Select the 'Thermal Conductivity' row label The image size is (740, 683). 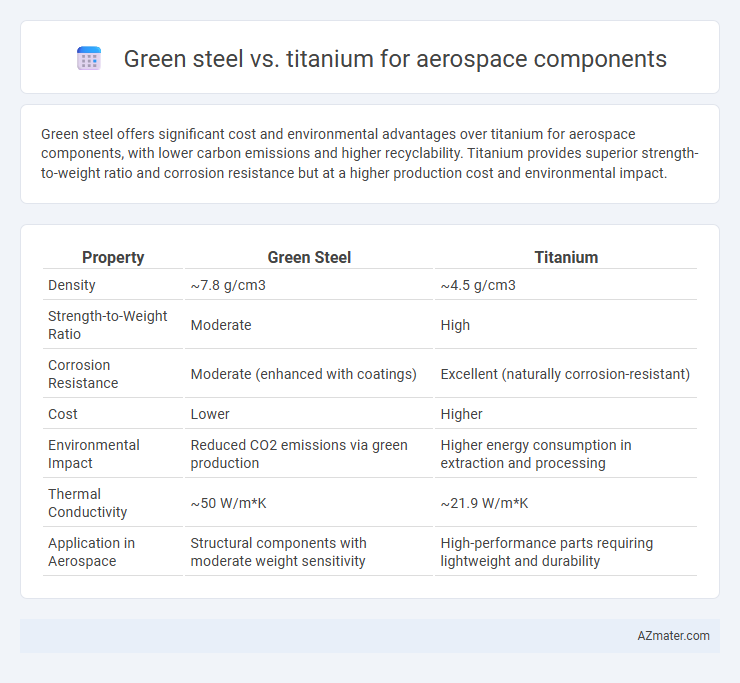click(x=87, y=503)
